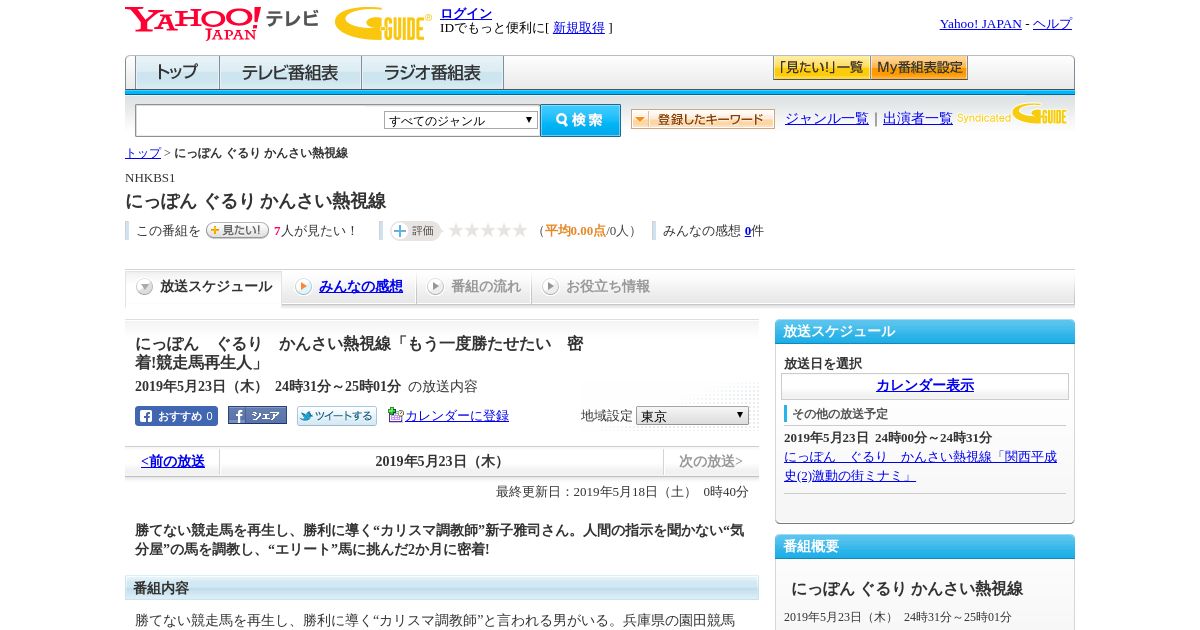Switch to the トップ tab

point(177,73)
